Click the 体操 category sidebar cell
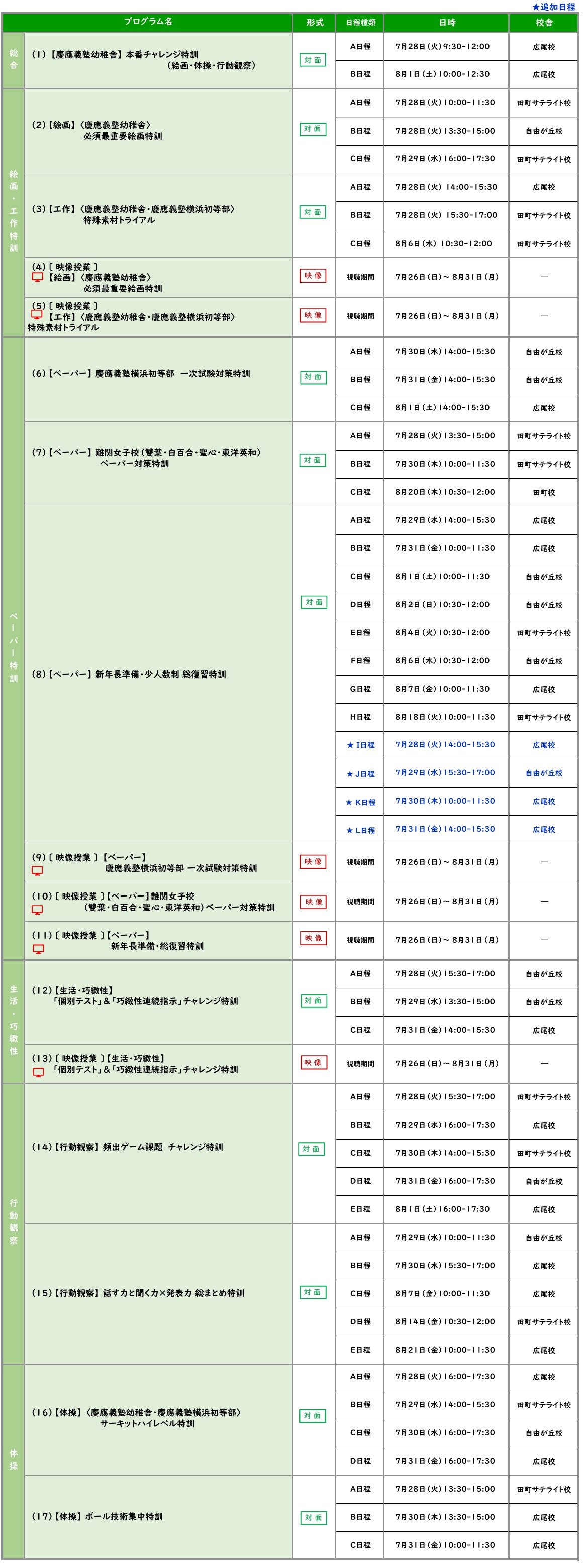This screenshot has width=587, height=1568. coord(14,1461)
